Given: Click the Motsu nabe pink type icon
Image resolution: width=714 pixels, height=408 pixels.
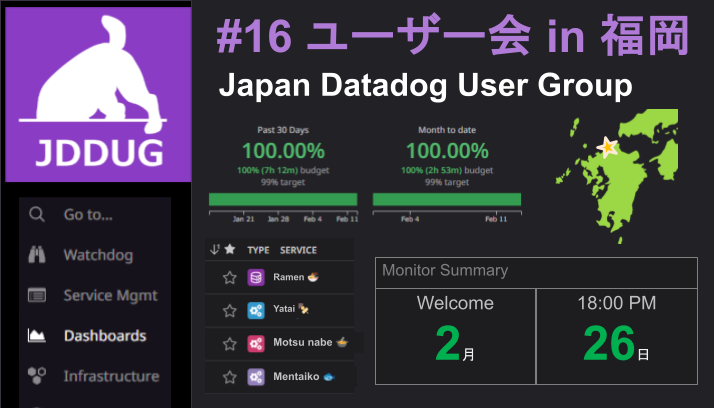Looking at the screenshot, I should click(256, 343).
